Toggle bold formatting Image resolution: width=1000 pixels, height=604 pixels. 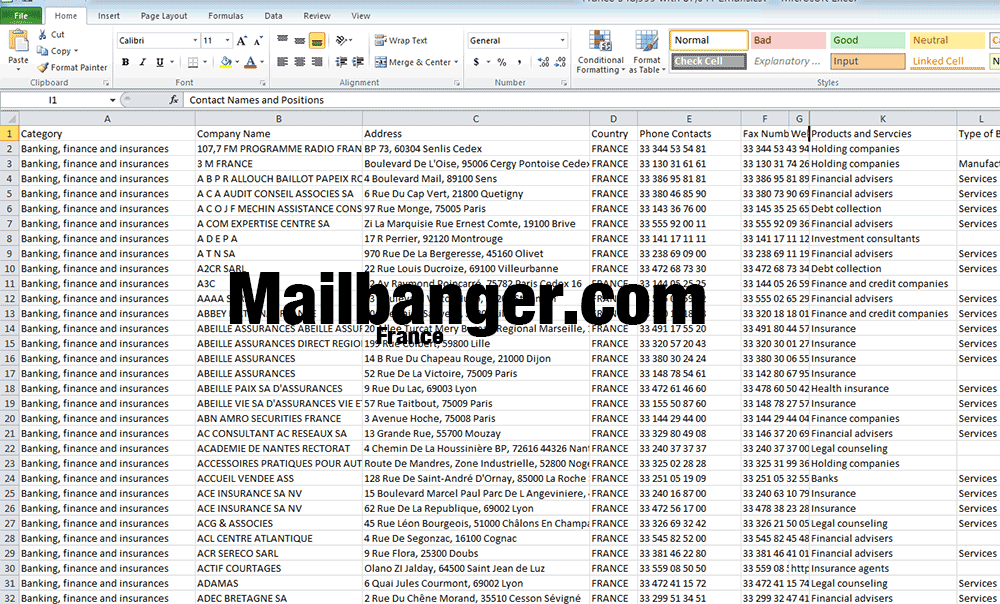point(126,62)
